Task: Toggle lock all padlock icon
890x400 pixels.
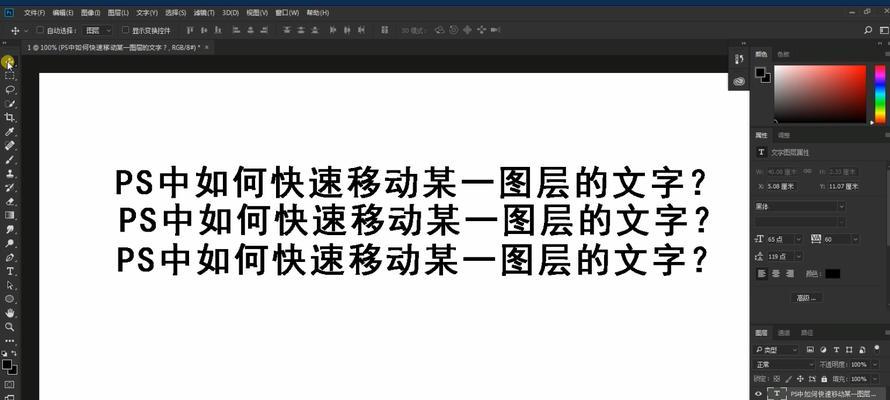Action: point(824,378)
